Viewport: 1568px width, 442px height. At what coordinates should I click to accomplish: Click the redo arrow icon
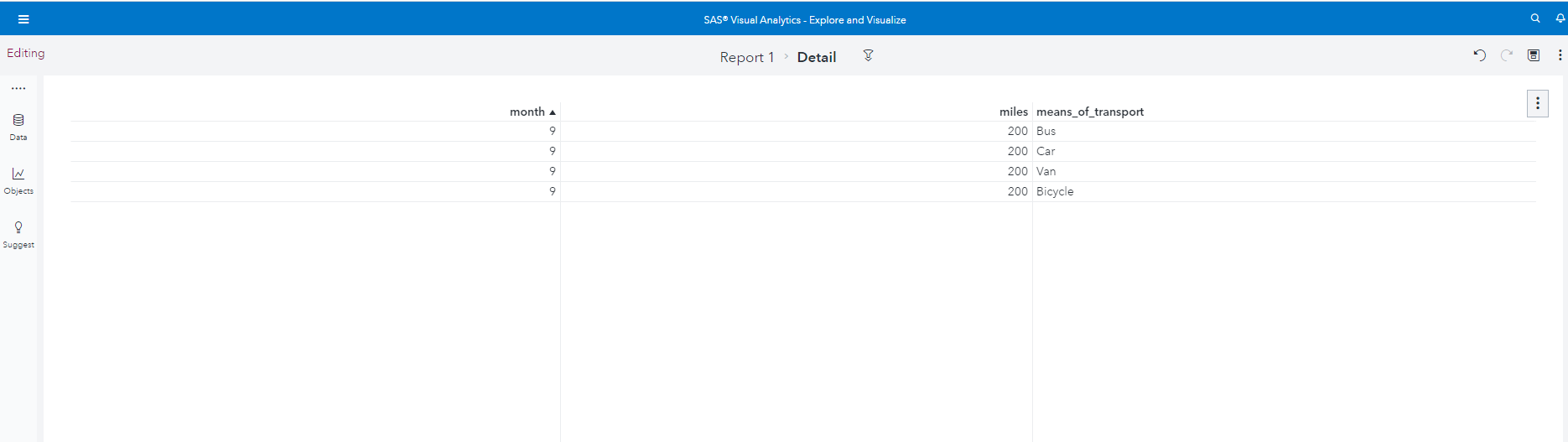pyautogui.click(x=1507, y=55)
